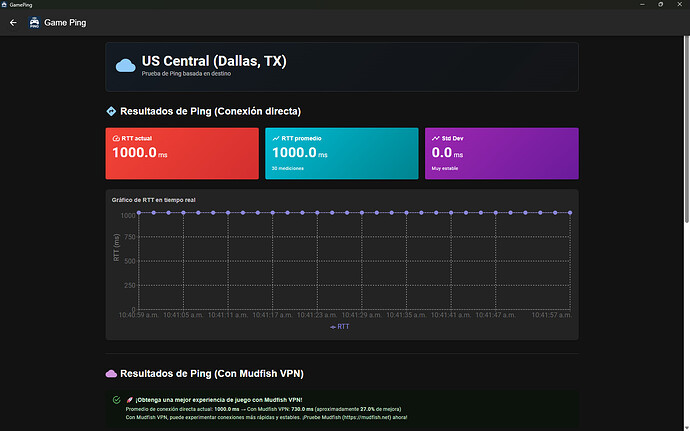The width and height of the screenshot is (690, 431).
Task: Click the cloud icon beside US Central
Action: pos(125,66)
